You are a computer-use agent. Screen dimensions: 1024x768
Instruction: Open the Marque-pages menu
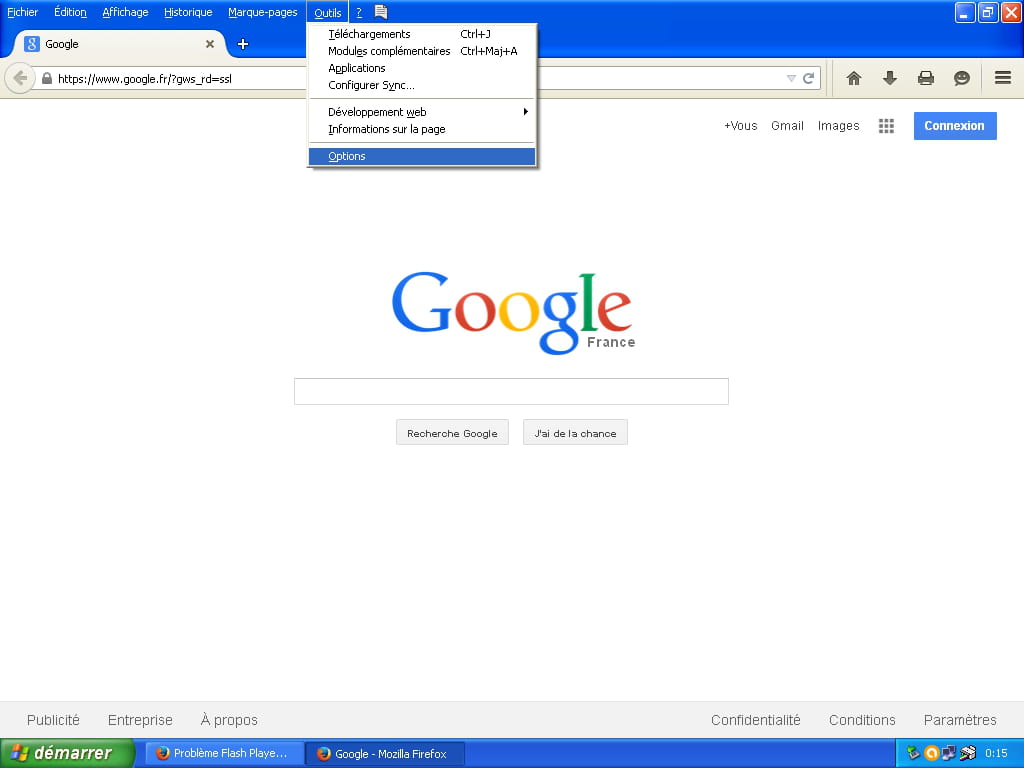[262, 12]
